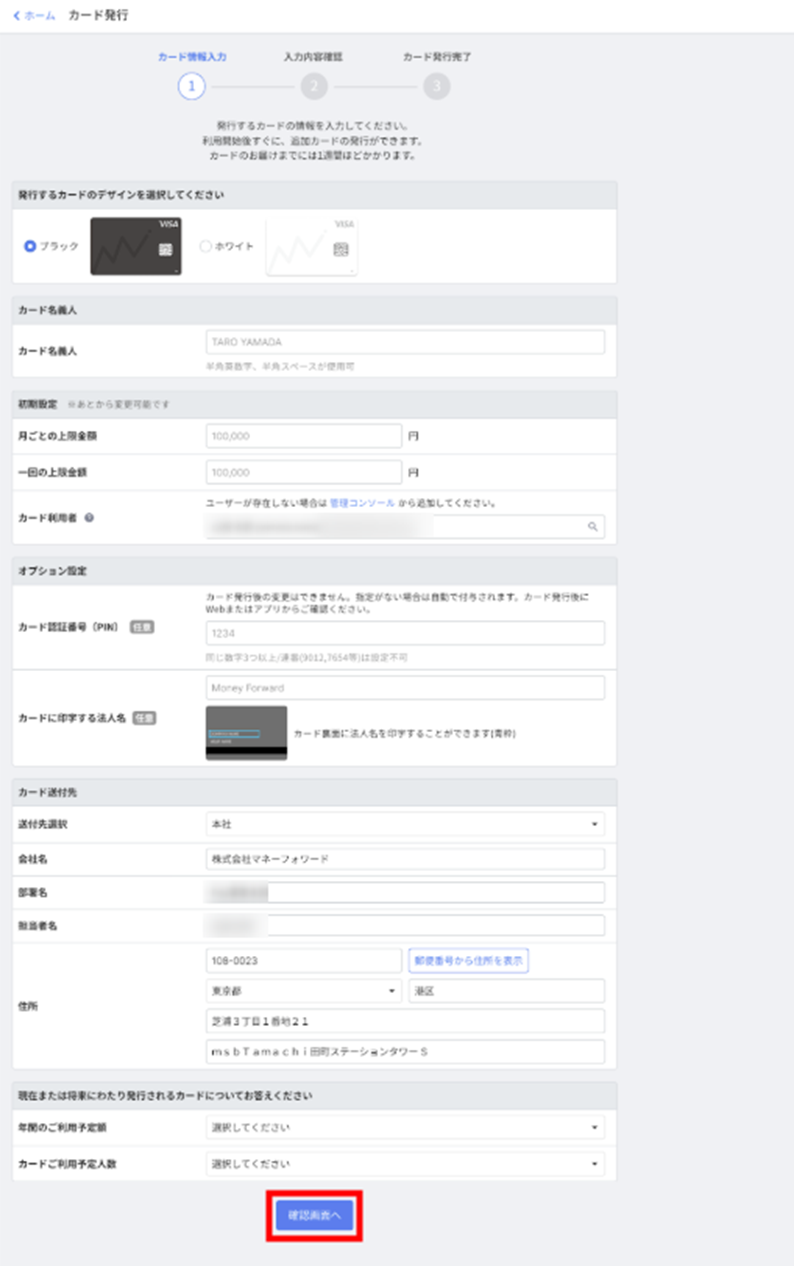Click the step 2 circle indicator
Viewport: 794px width, 1266px height.
tap(313, 87)
